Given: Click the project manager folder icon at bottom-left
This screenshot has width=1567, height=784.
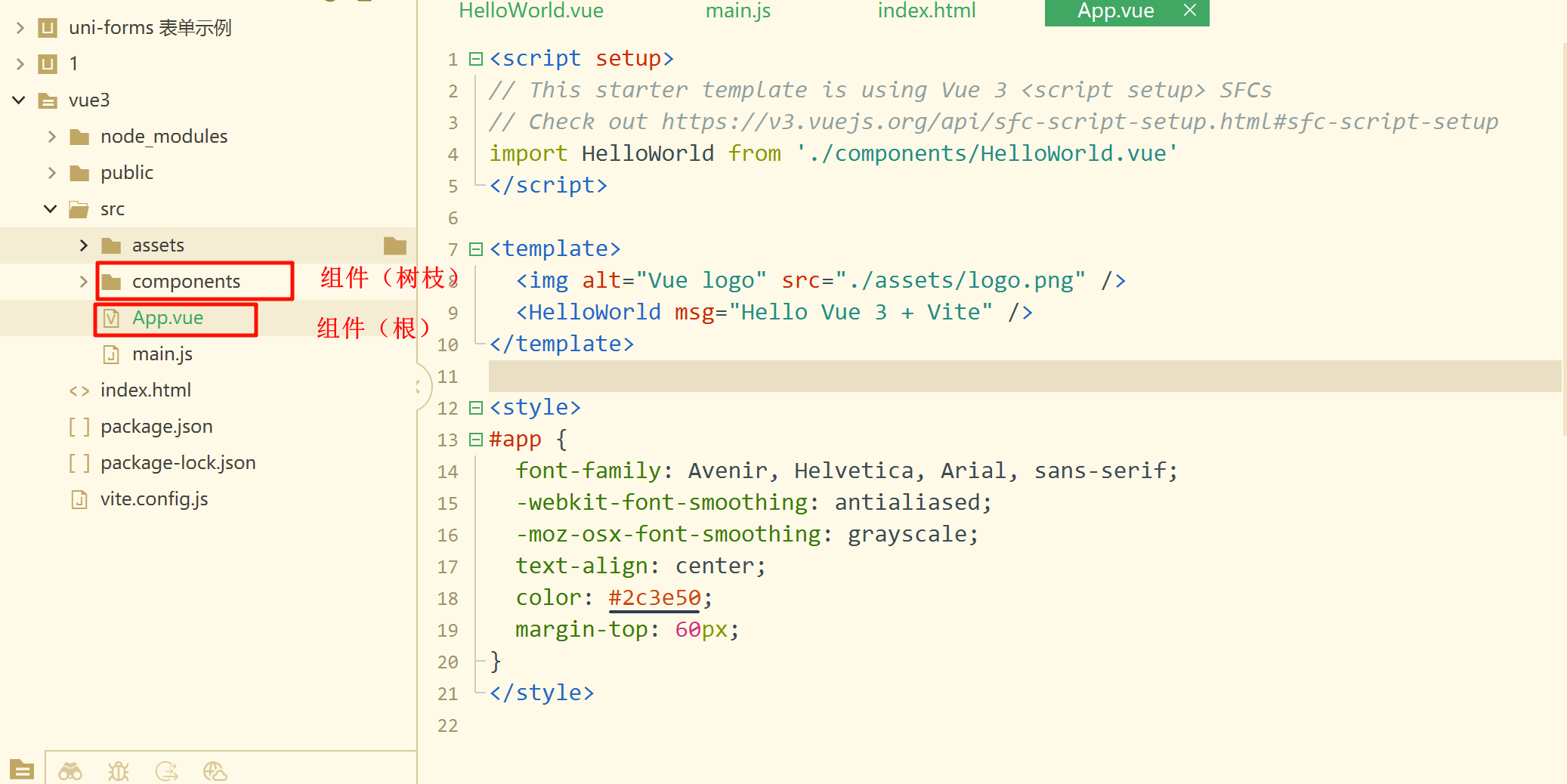Looking at the screenshot, I should (22, 769).
